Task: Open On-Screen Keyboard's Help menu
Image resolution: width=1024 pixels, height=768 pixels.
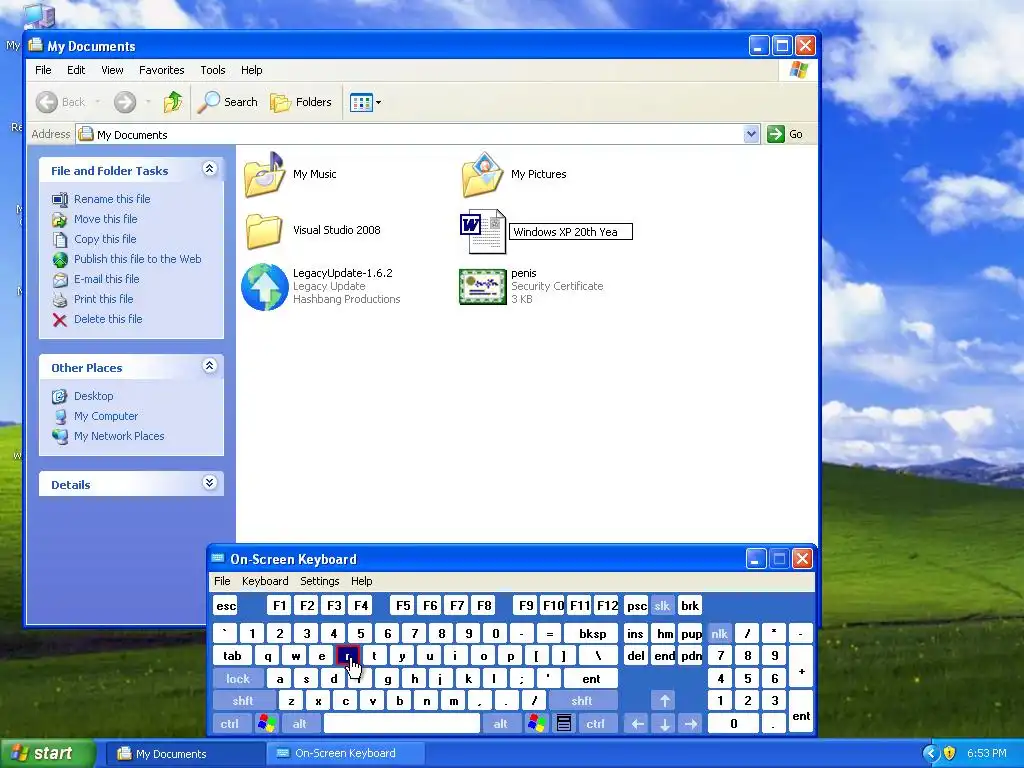Action: [x=361, y=581]
